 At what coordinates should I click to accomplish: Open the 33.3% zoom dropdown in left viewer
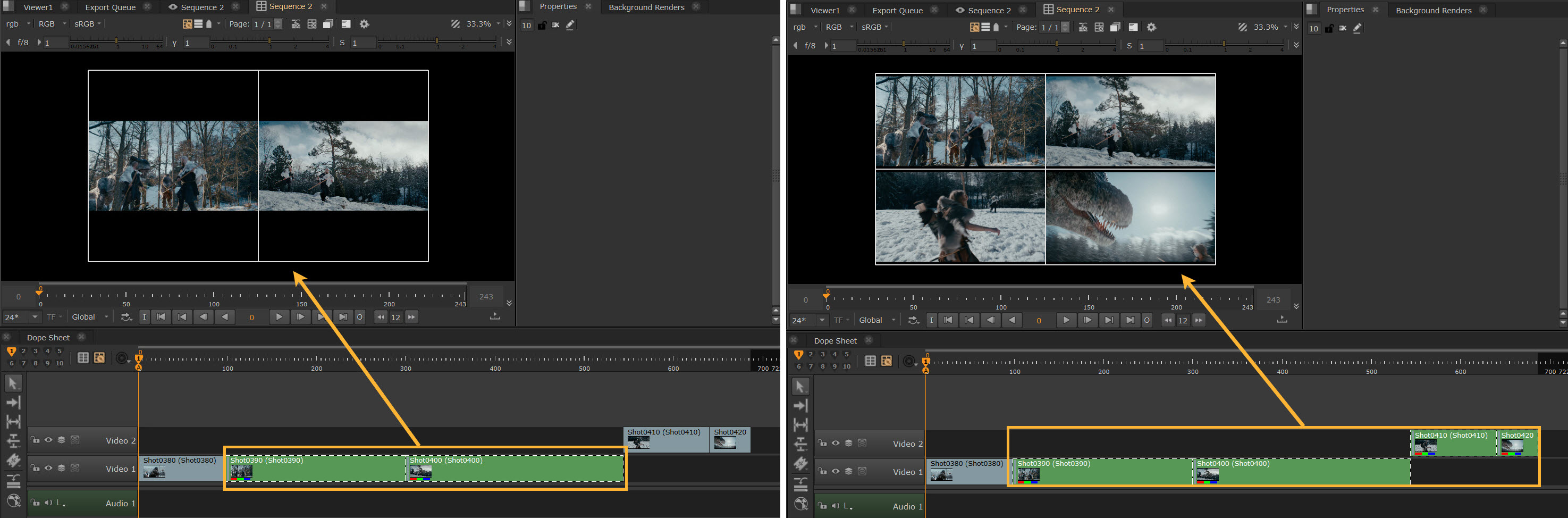(x=483, y=24)
